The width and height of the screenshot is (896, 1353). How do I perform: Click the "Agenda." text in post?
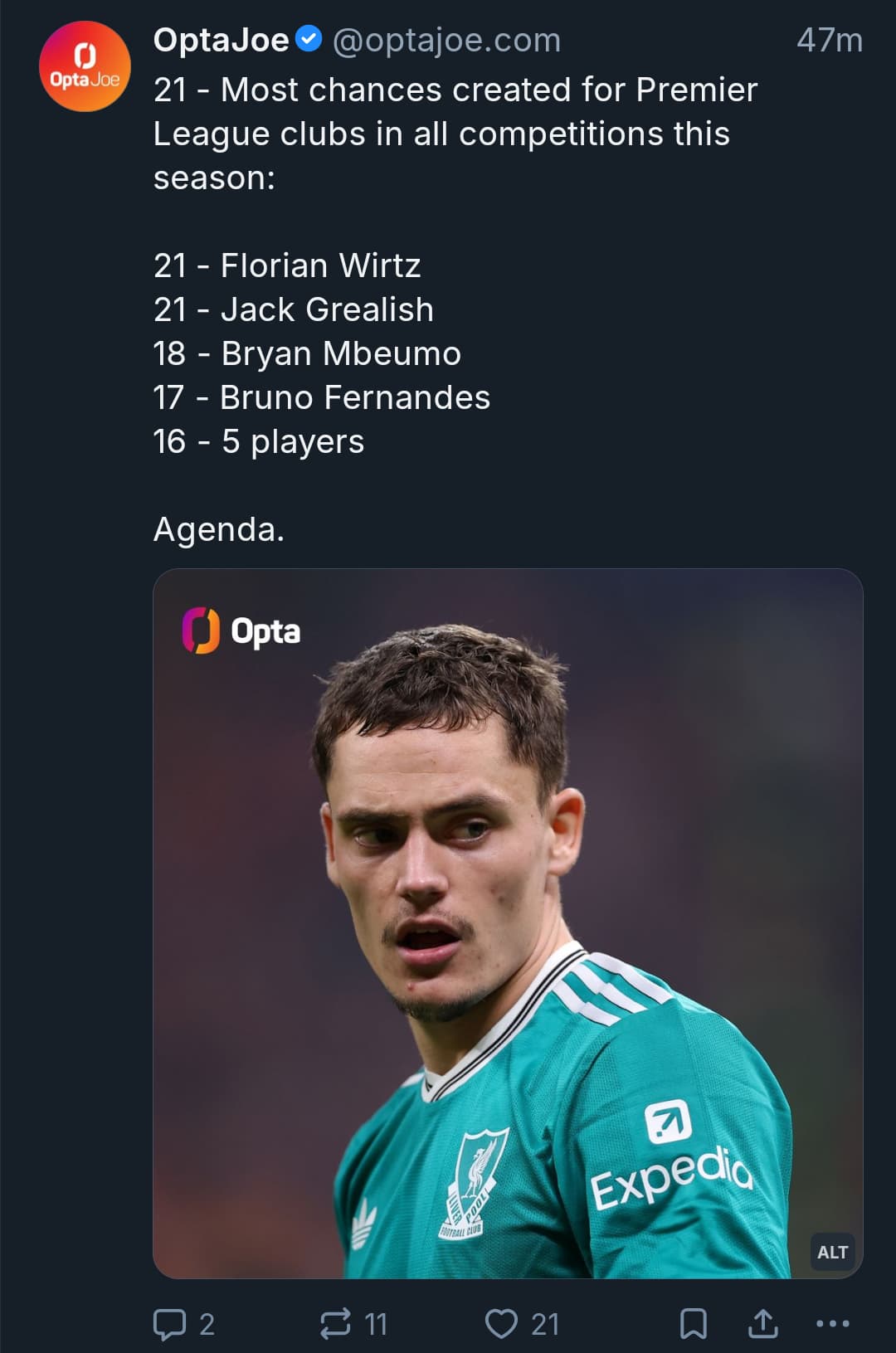pos(219,529)
